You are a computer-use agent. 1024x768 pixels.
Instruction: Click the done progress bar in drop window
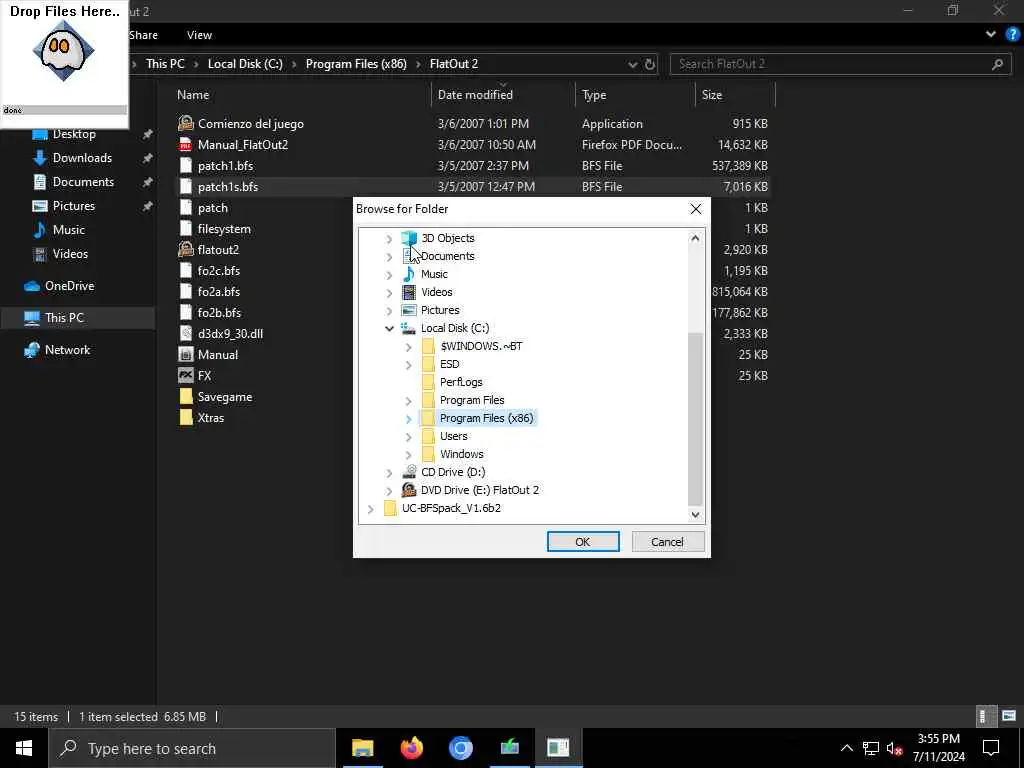64,110
